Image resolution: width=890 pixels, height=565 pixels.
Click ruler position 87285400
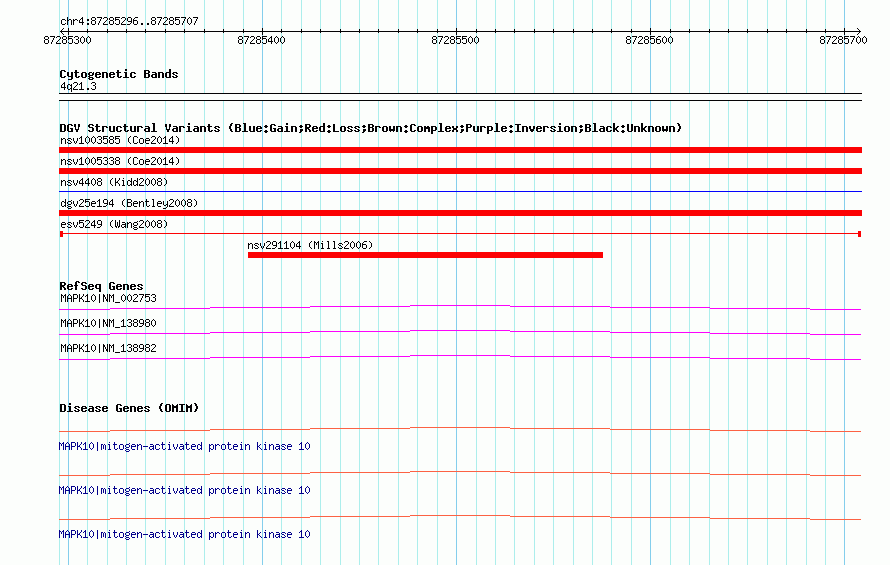click(261, 40)
